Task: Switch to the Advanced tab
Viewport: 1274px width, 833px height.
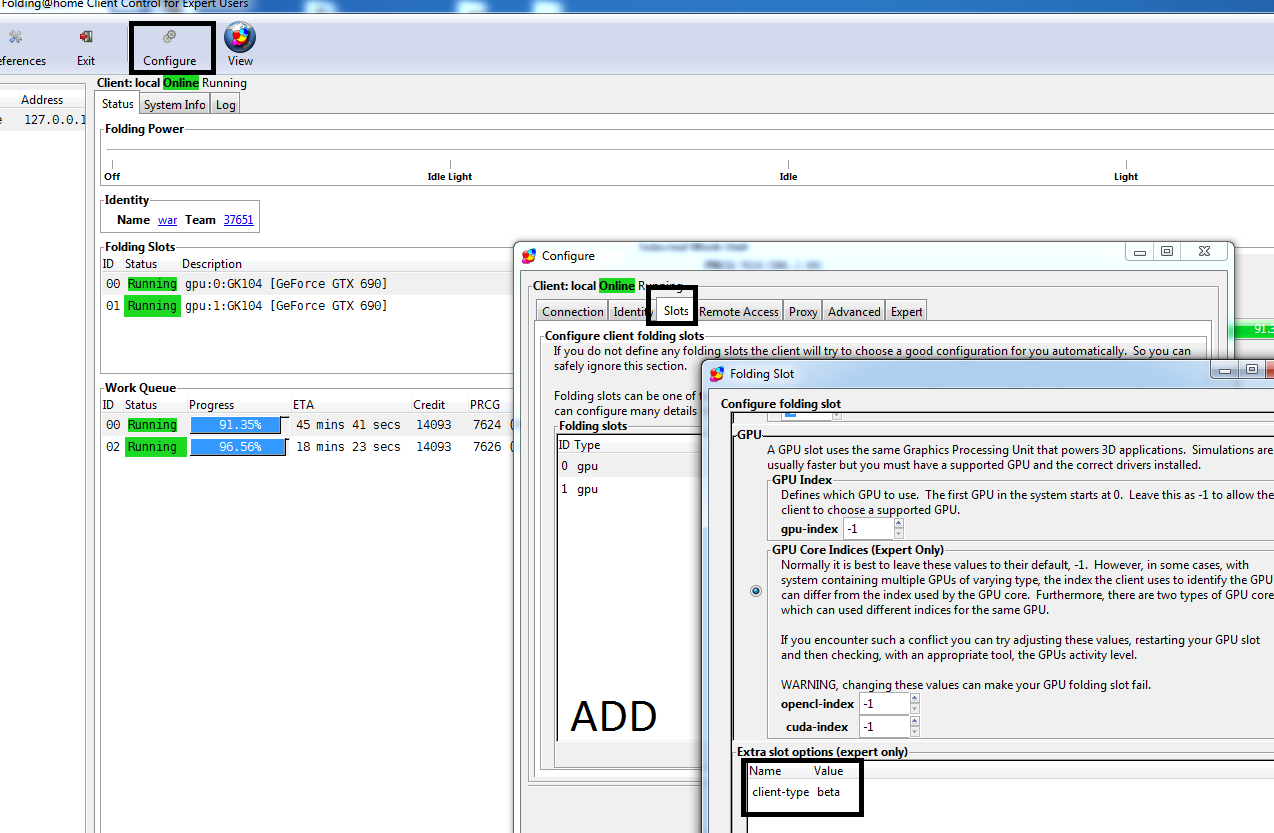Action: coord(854,312)
